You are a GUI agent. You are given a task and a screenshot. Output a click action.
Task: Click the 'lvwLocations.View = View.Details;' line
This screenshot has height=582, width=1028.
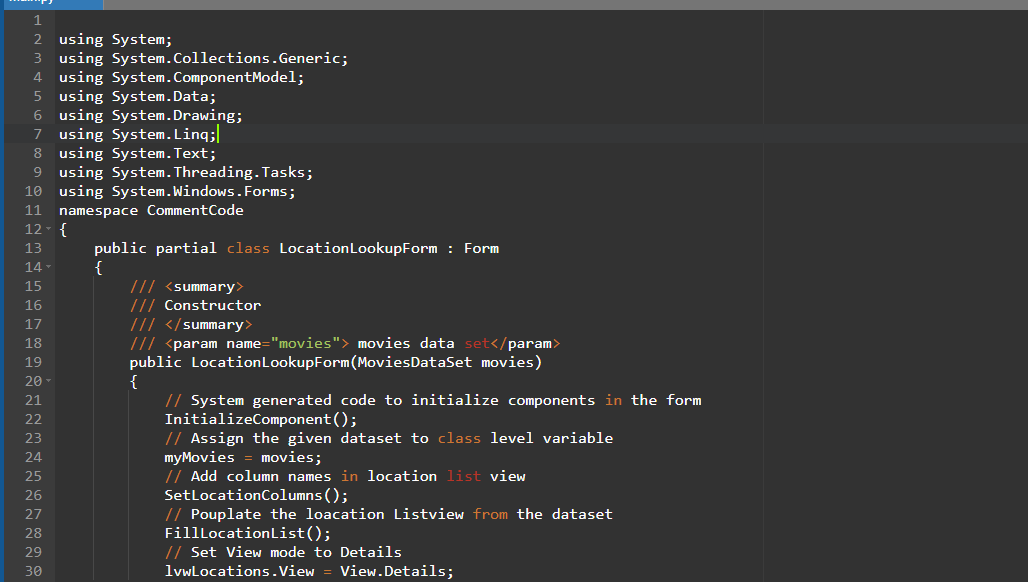(x=308, y=571)
